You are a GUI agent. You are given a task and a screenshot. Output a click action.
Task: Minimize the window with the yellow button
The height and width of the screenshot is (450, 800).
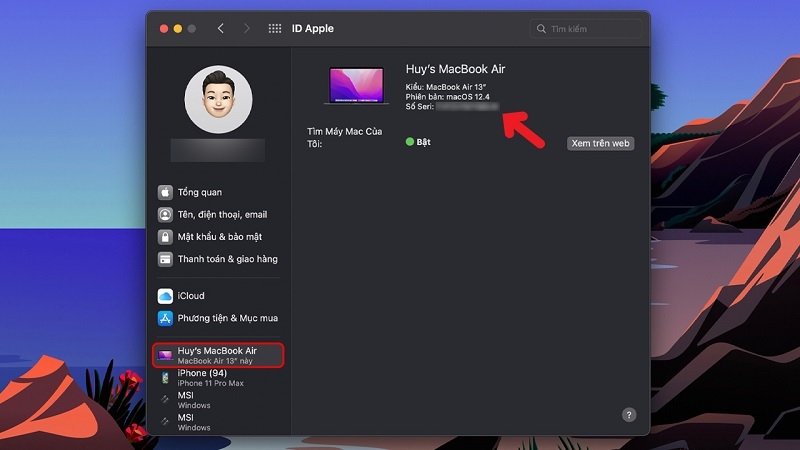pyautogui.click(x=178, y=29)
